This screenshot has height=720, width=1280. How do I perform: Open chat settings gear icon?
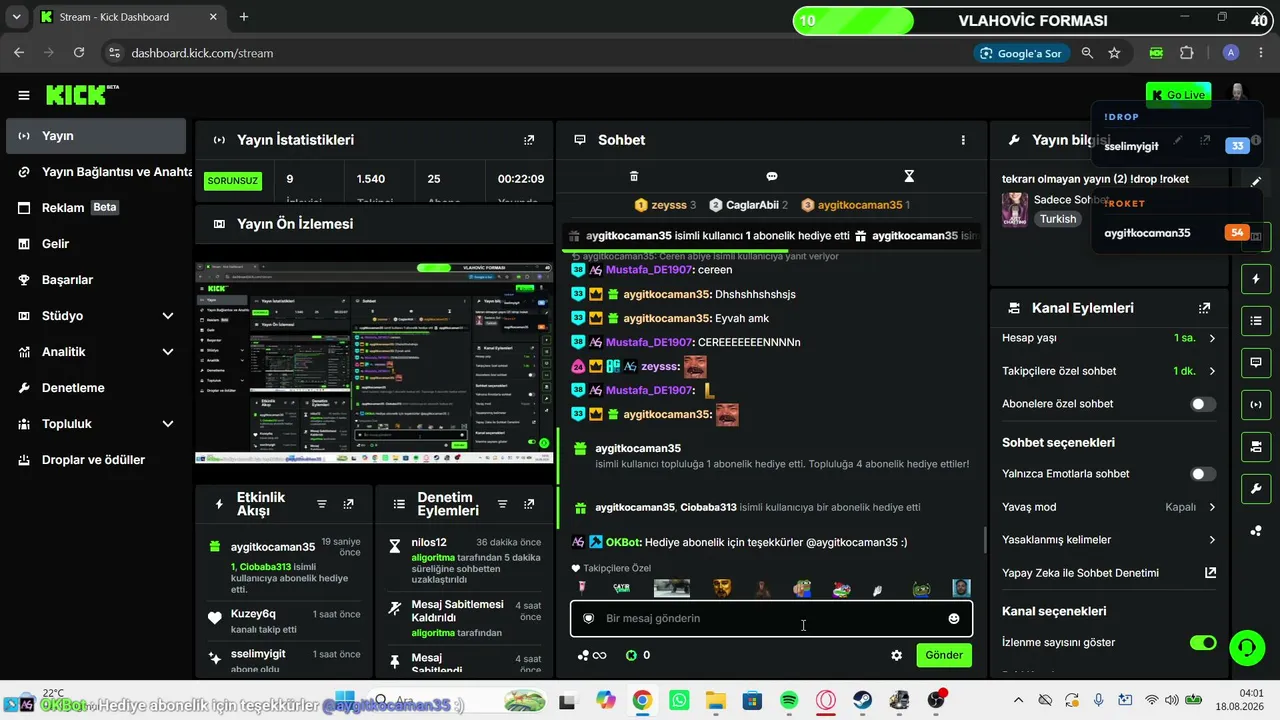(897, 655)
